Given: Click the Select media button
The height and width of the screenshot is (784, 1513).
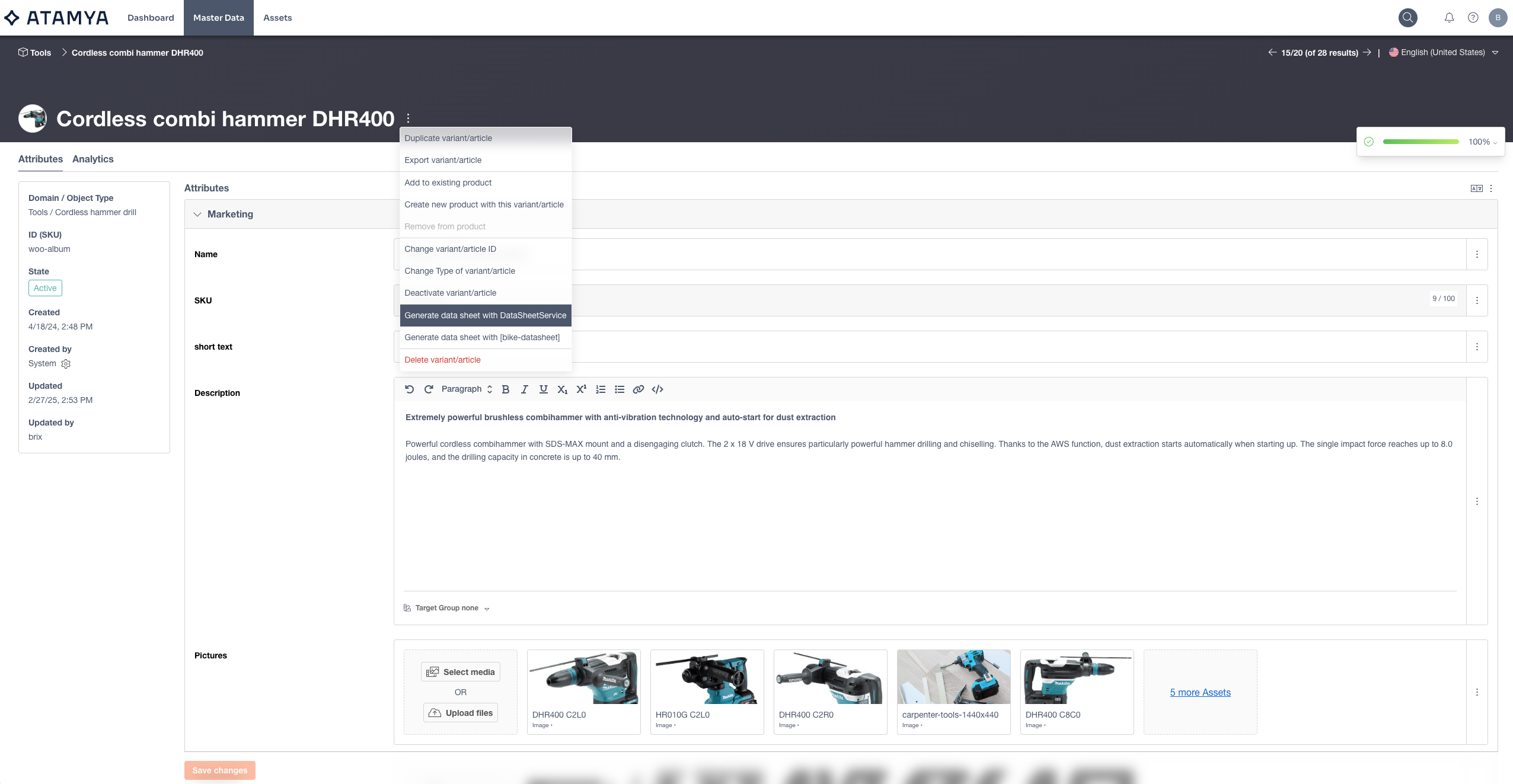Looking at the screenshot, I should pyautogui.click(x=461, y=672).
